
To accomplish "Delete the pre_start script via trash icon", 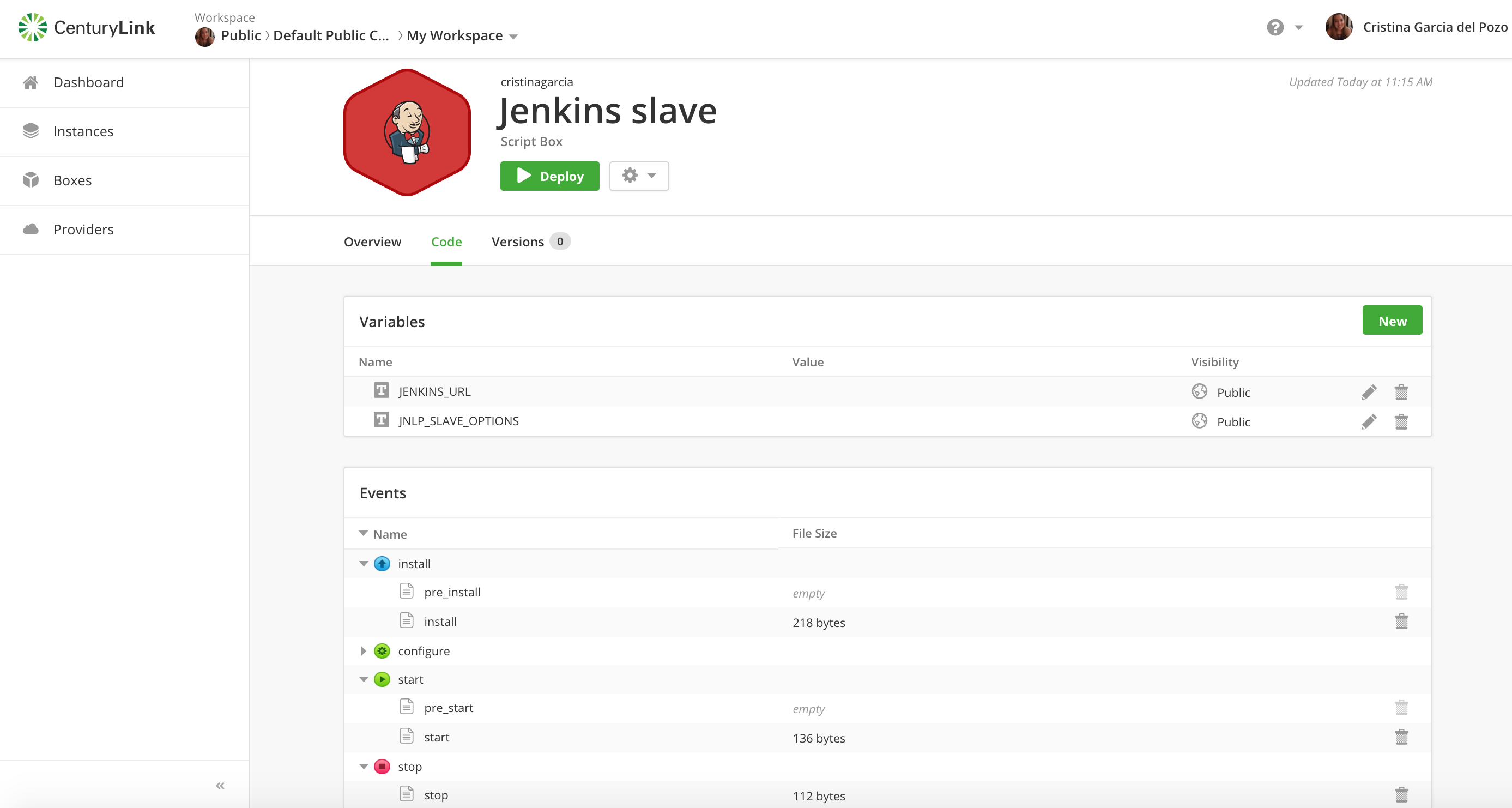I will coord(1401,708).
